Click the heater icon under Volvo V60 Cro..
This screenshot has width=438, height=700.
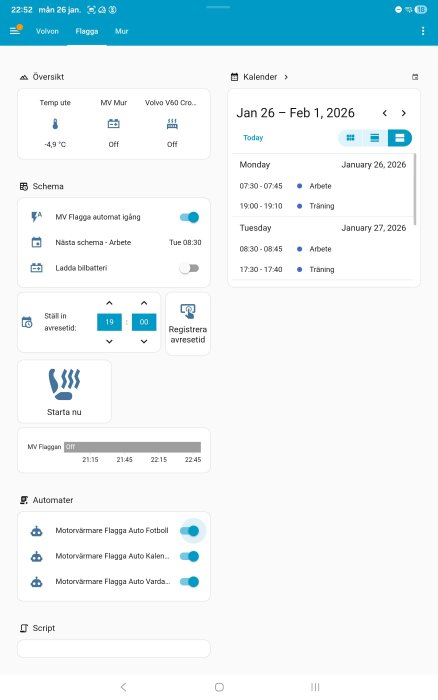pos(172,124)
